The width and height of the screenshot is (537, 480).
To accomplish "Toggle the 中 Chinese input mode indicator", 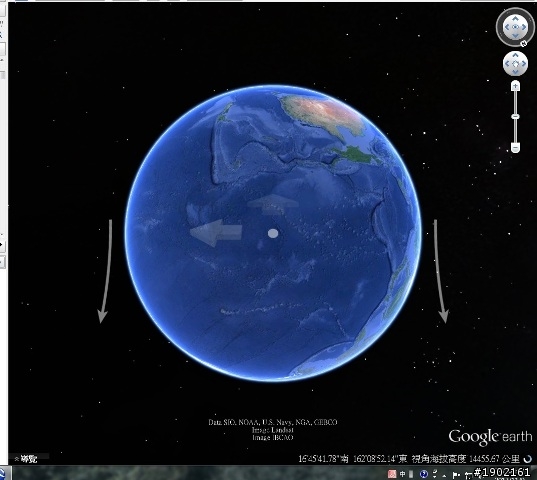I will coord(403,474).
